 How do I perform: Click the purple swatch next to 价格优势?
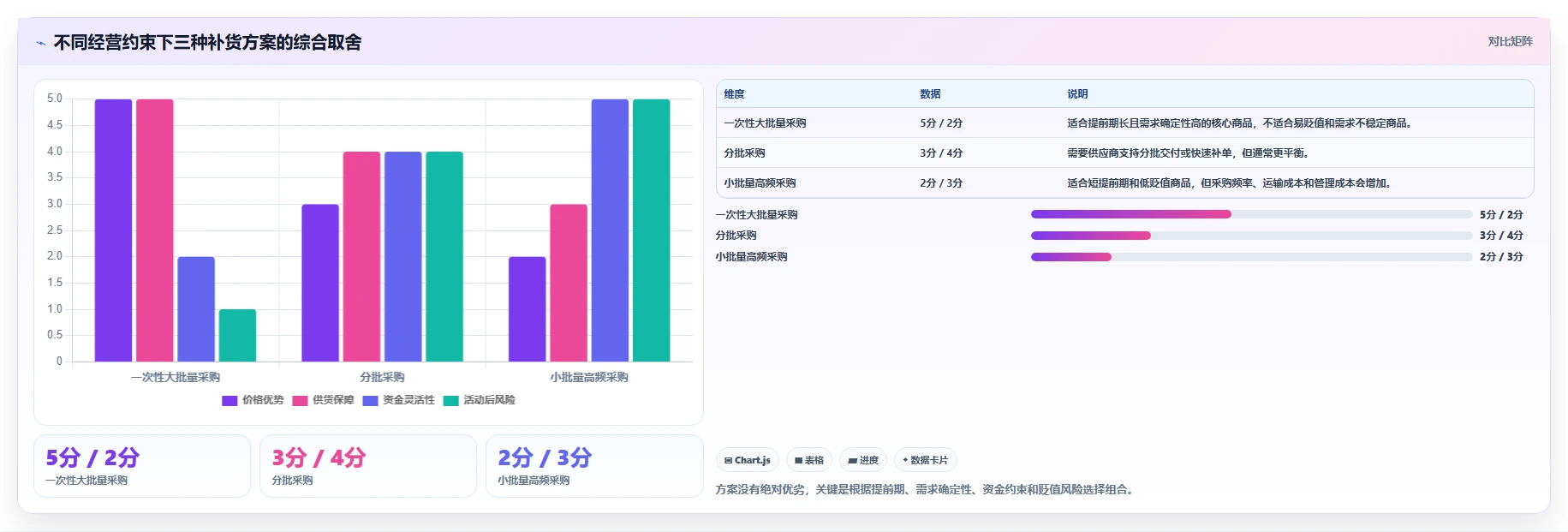(230, 400)
